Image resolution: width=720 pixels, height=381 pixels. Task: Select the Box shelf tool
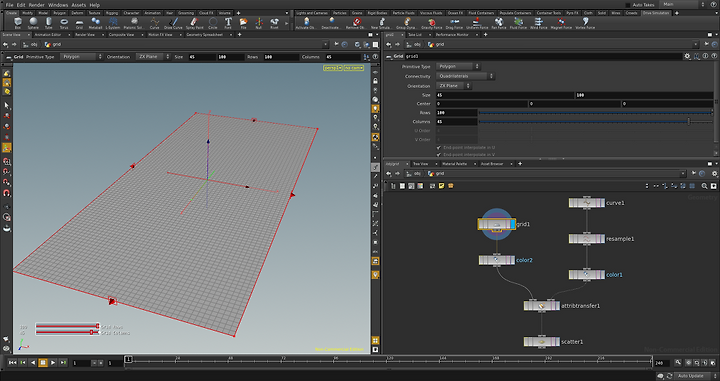18,22
